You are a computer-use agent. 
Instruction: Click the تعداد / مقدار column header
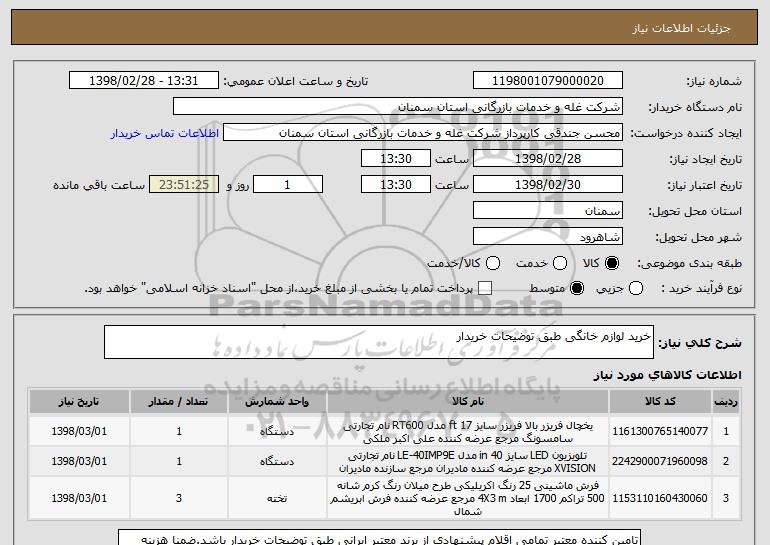pyautogui.click(x=179, y=402)
